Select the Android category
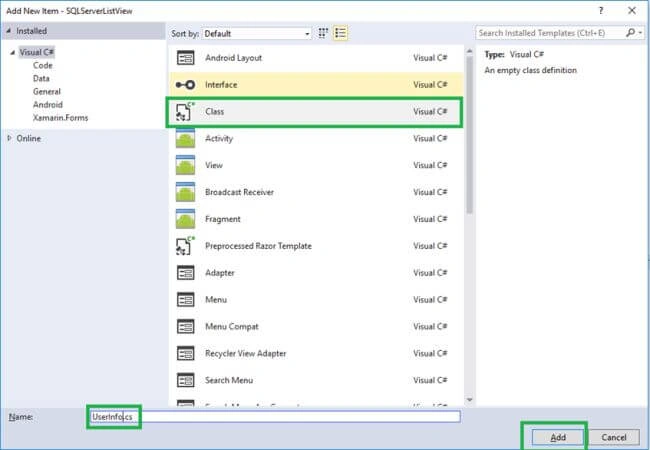The height and width of the screenshot is (450, 650). 48,104
